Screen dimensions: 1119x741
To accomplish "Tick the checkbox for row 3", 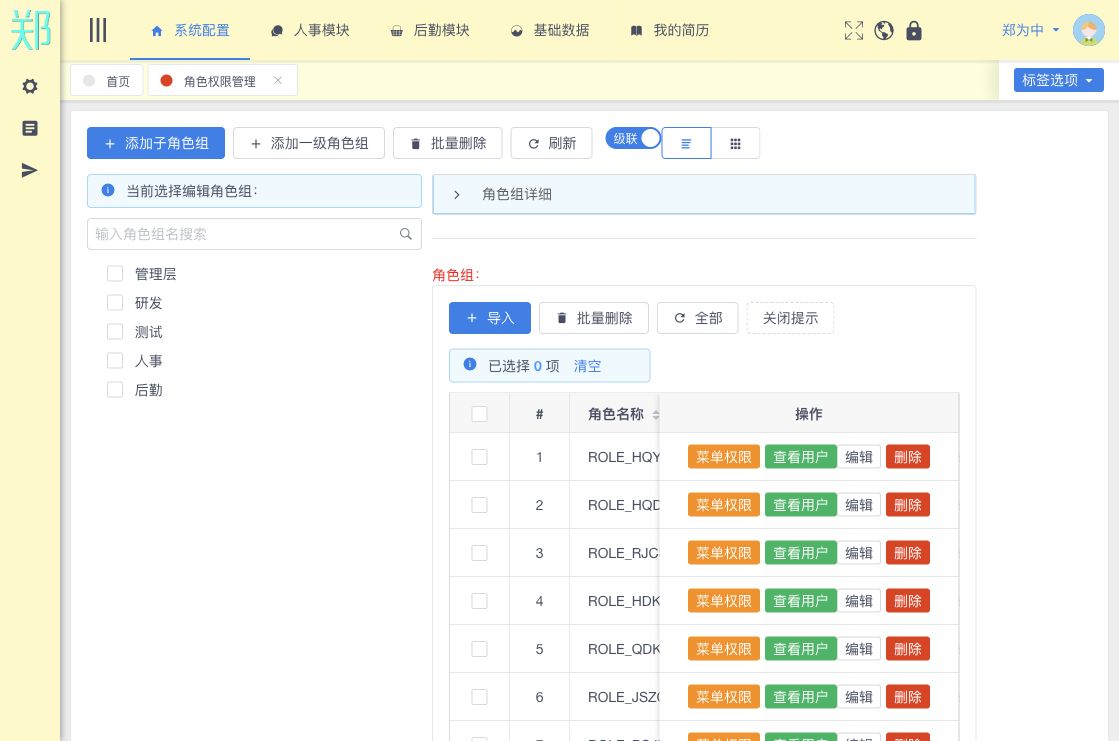I will 480,553.
